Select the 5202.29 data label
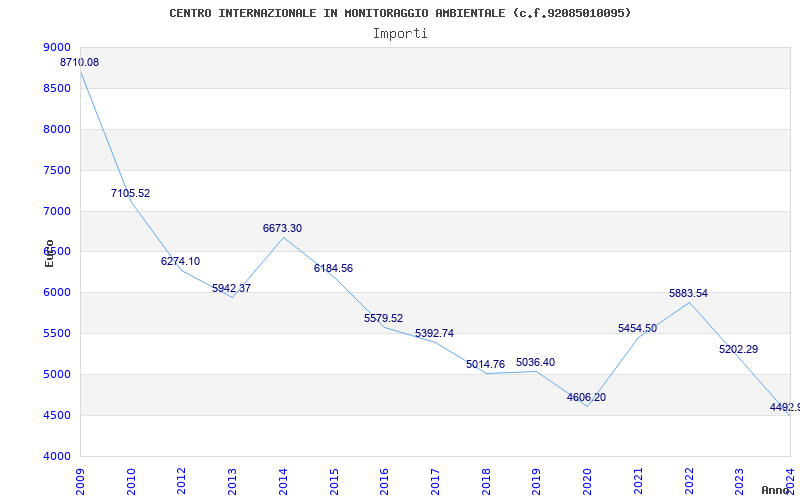The image size is (800, 500). pyautogui.click(x=739, y=349)
